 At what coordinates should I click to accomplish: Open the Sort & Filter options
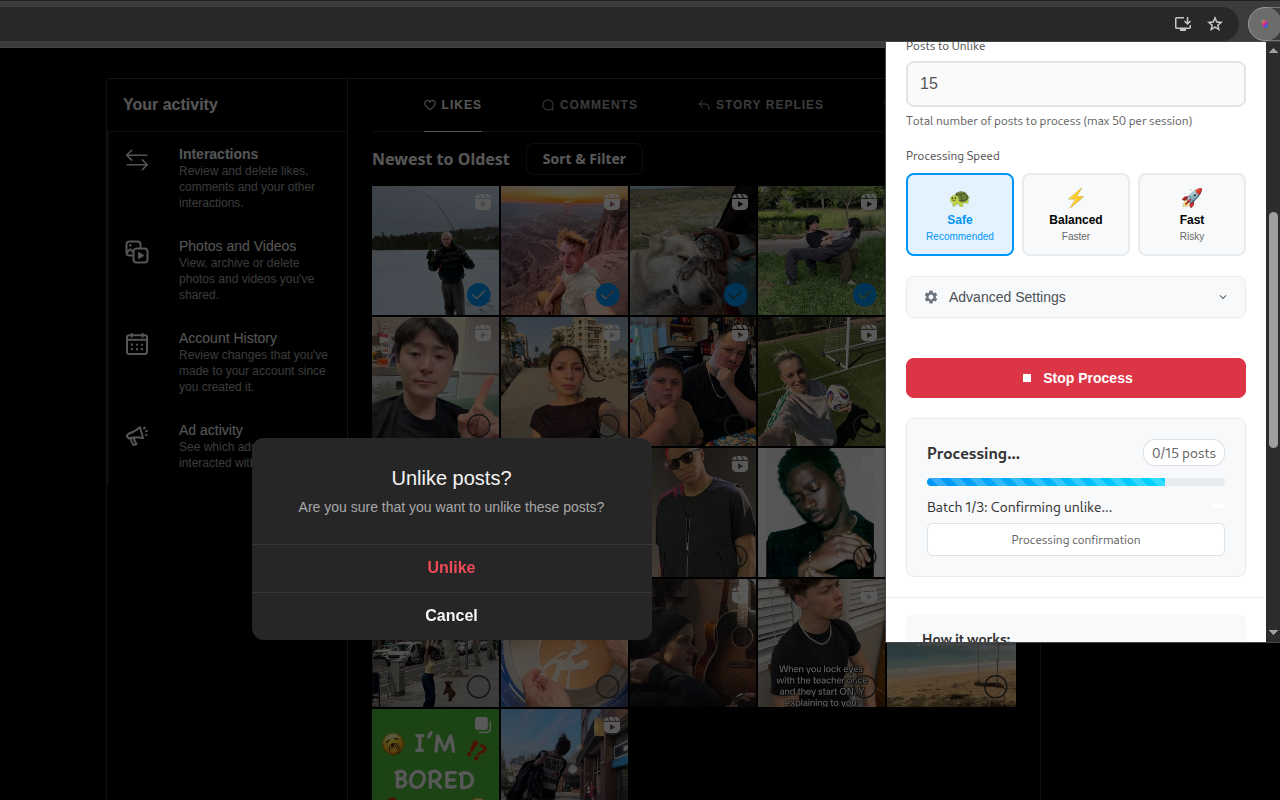coord(584,158)
